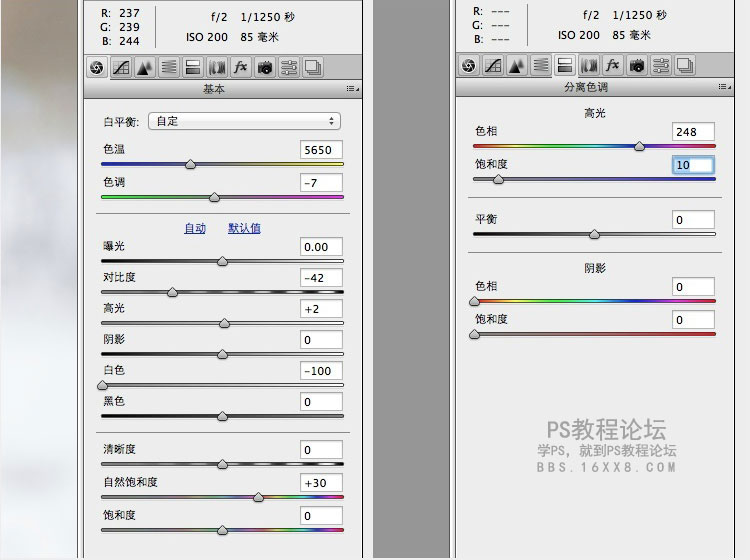
Task: Open Snapshots tab icon in left panel
Action: point(312,67)
